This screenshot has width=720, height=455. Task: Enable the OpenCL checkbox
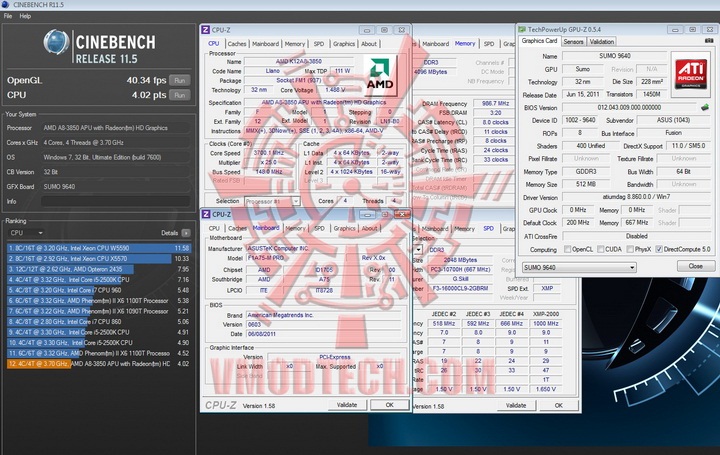568,249
